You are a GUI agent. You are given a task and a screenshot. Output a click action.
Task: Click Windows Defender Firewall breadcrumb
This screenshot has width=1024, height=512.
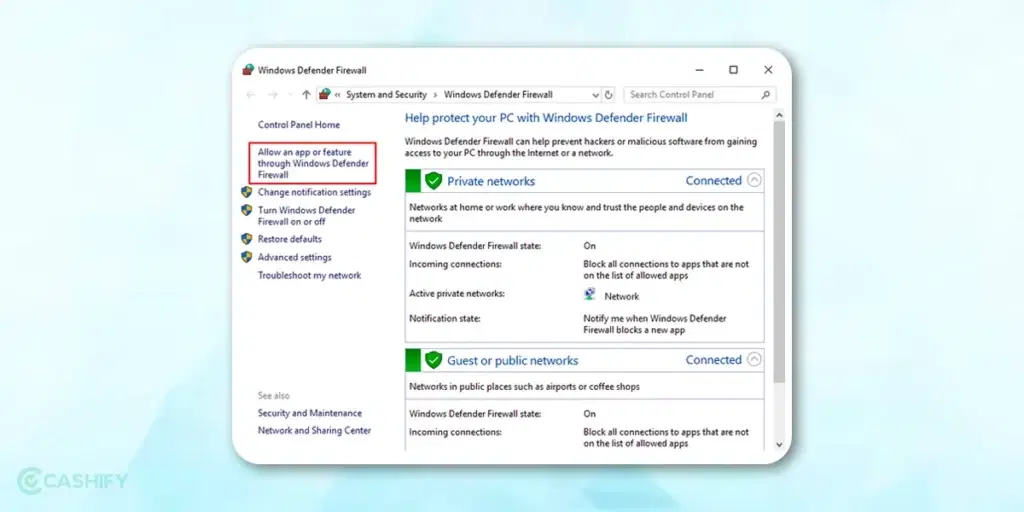click(498, 95)
